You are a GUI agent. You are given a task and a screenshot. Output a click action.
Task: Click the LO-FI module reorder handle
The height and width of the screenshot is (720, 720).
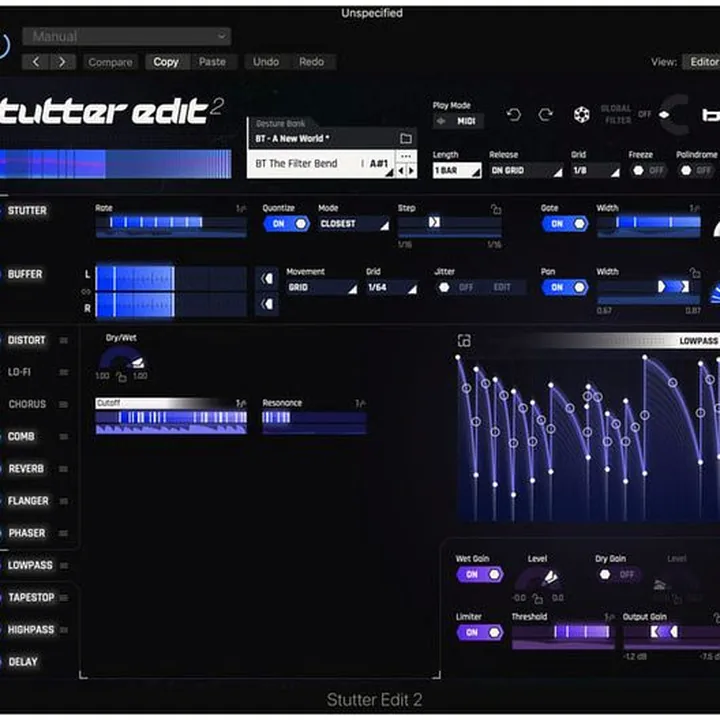coord(64,372)
